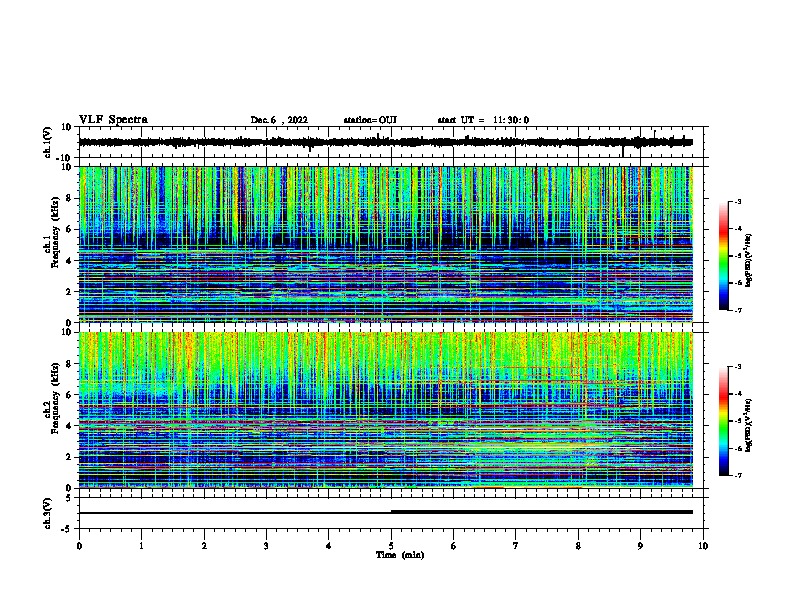Click the "ch.3(V)" axis label
This screenshot has width=792, height=612.
pyautogui.click(x=48, y=513)
